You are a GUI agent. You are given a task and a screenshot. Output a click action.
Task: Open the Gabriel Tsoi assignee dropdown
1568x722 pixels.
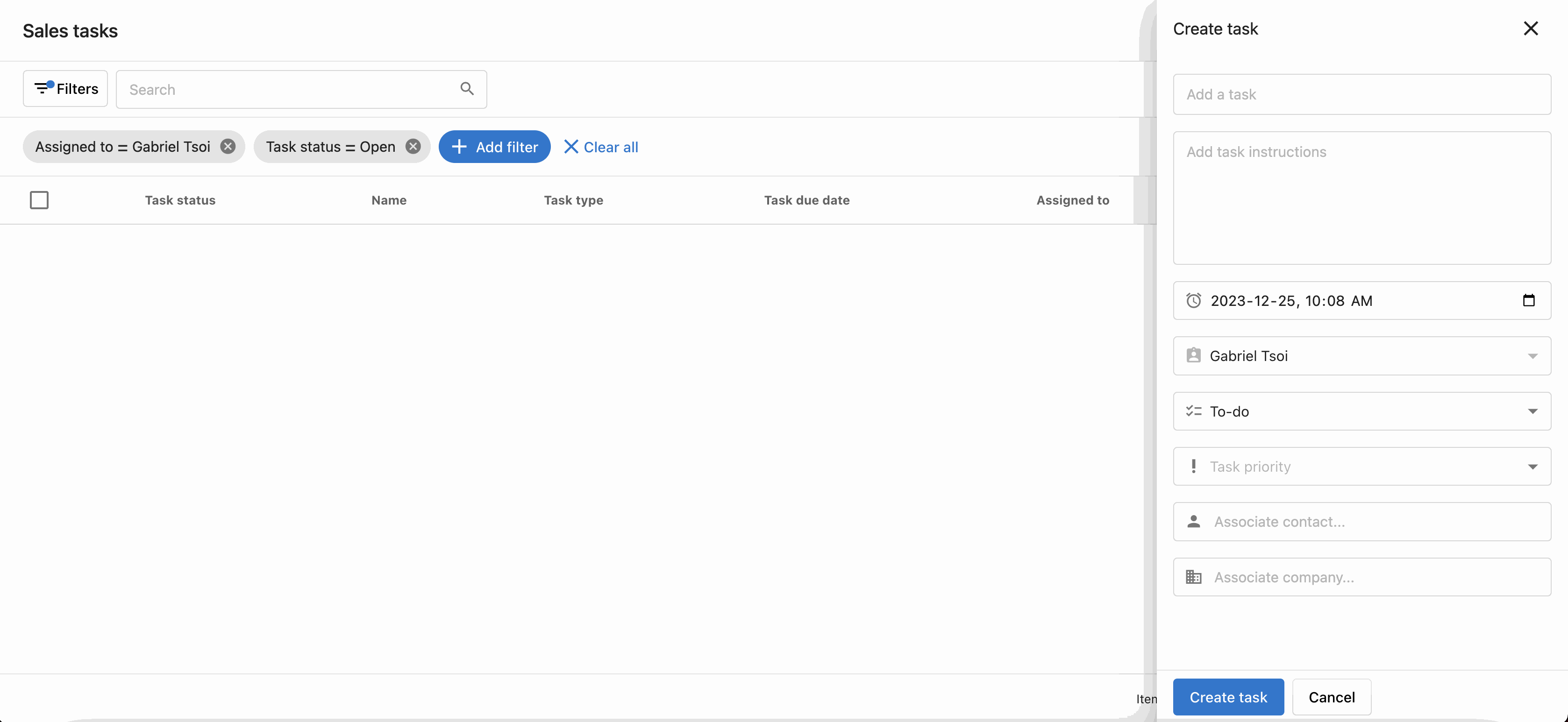click(x=1361, y=356)
